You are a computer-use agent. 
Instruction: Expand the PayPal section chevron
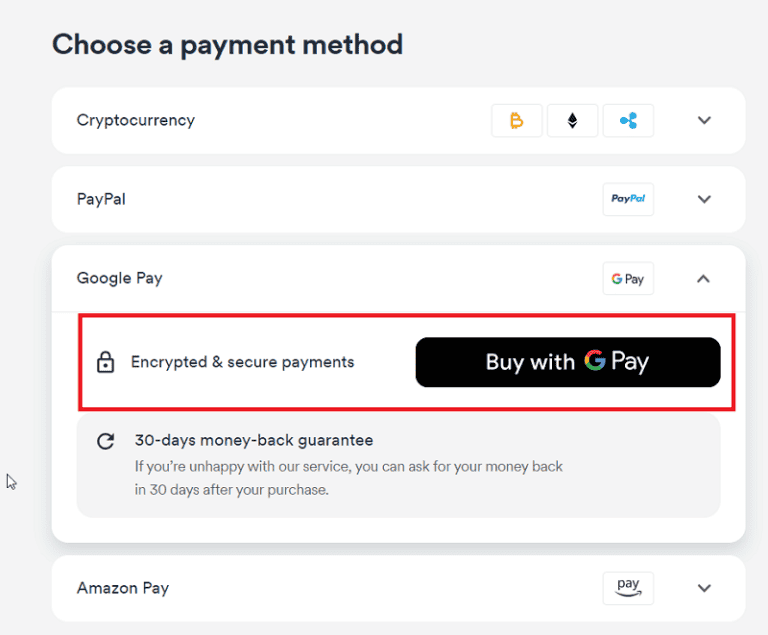704,199
